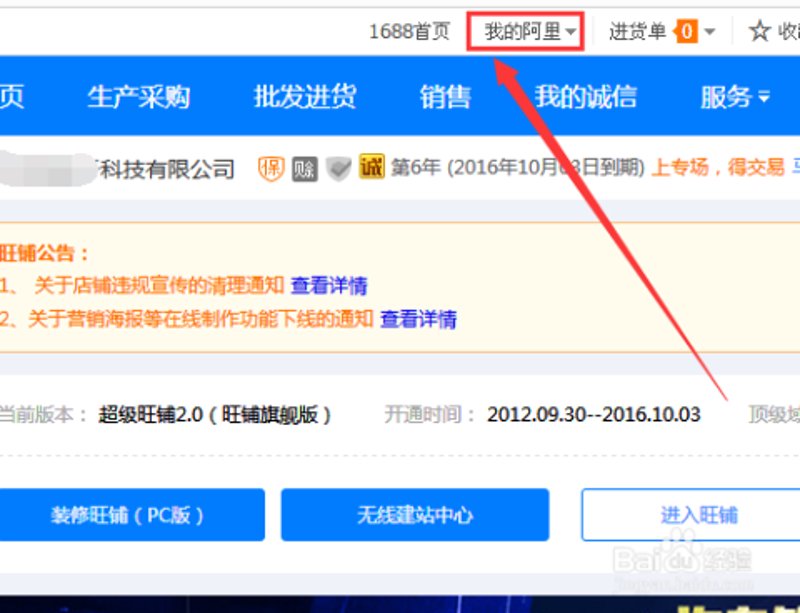Select the 销售 navigation tab

(445, 96)
